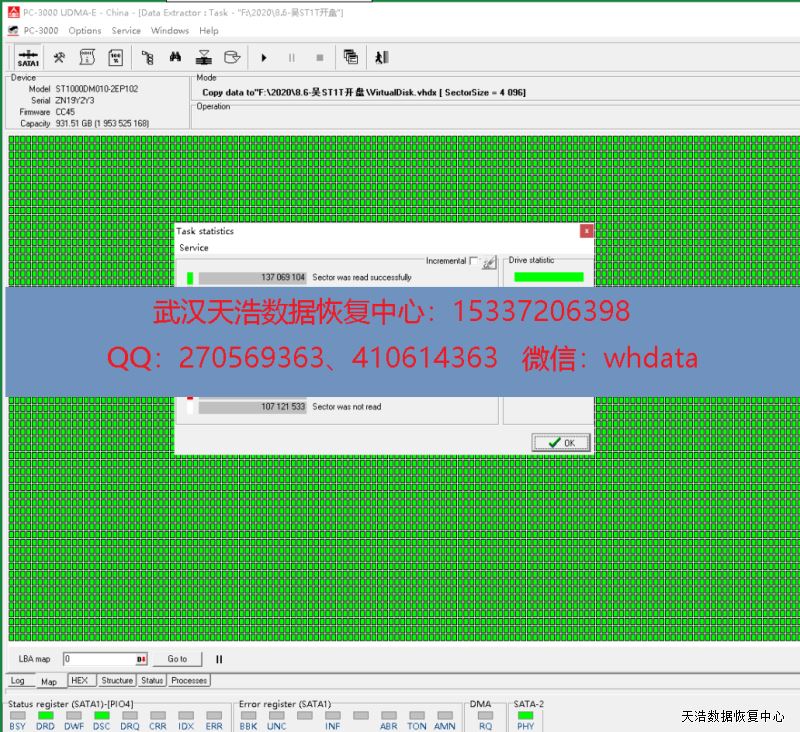Screen dimensions: 800x732
Task: Enable the Incremental checkbox
Action: point(474,261)
